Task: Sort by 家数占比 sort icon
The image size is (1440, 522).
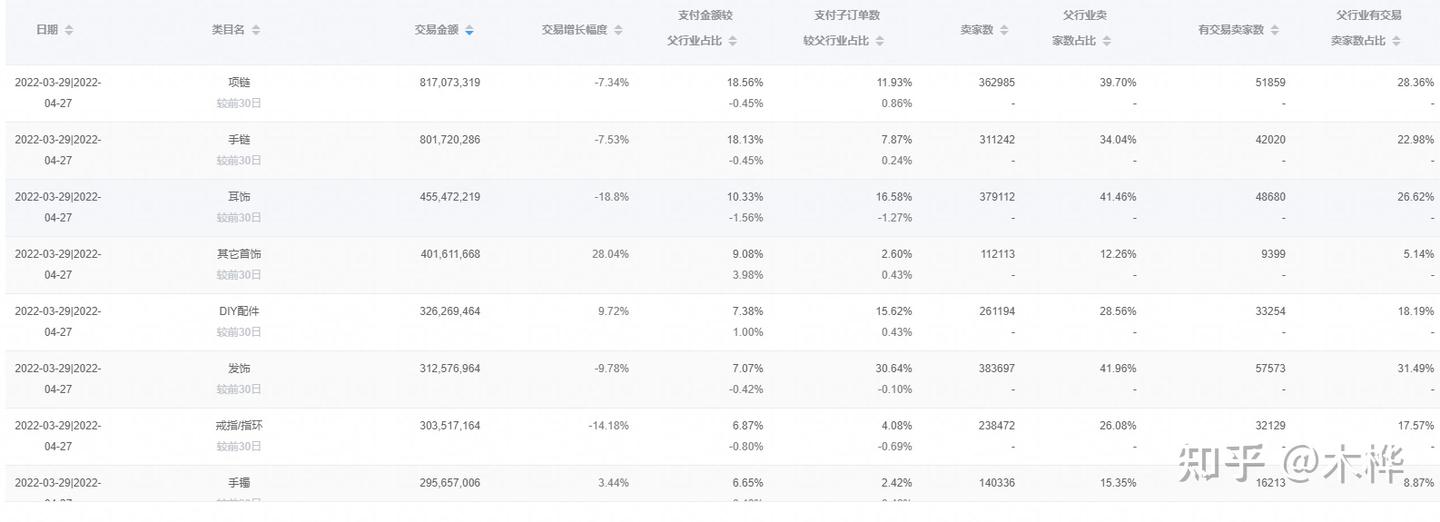Action: 1107,41
